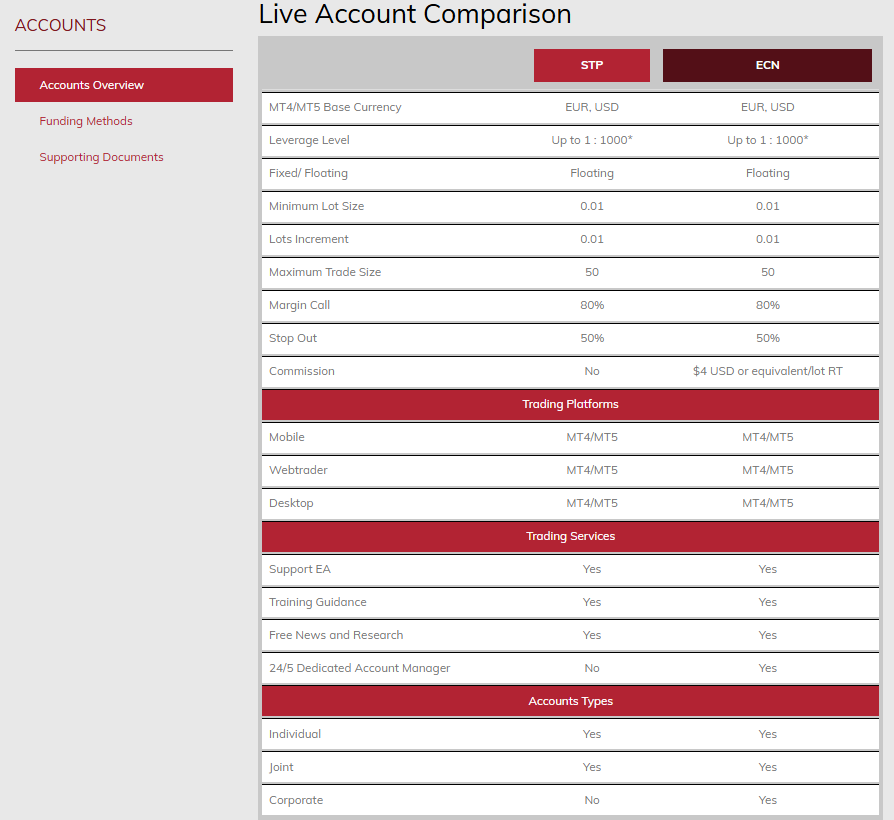The width and height of the screenshot is (894, 820).
Task: Select the Leverage Level row label
Action: (309, 140)
